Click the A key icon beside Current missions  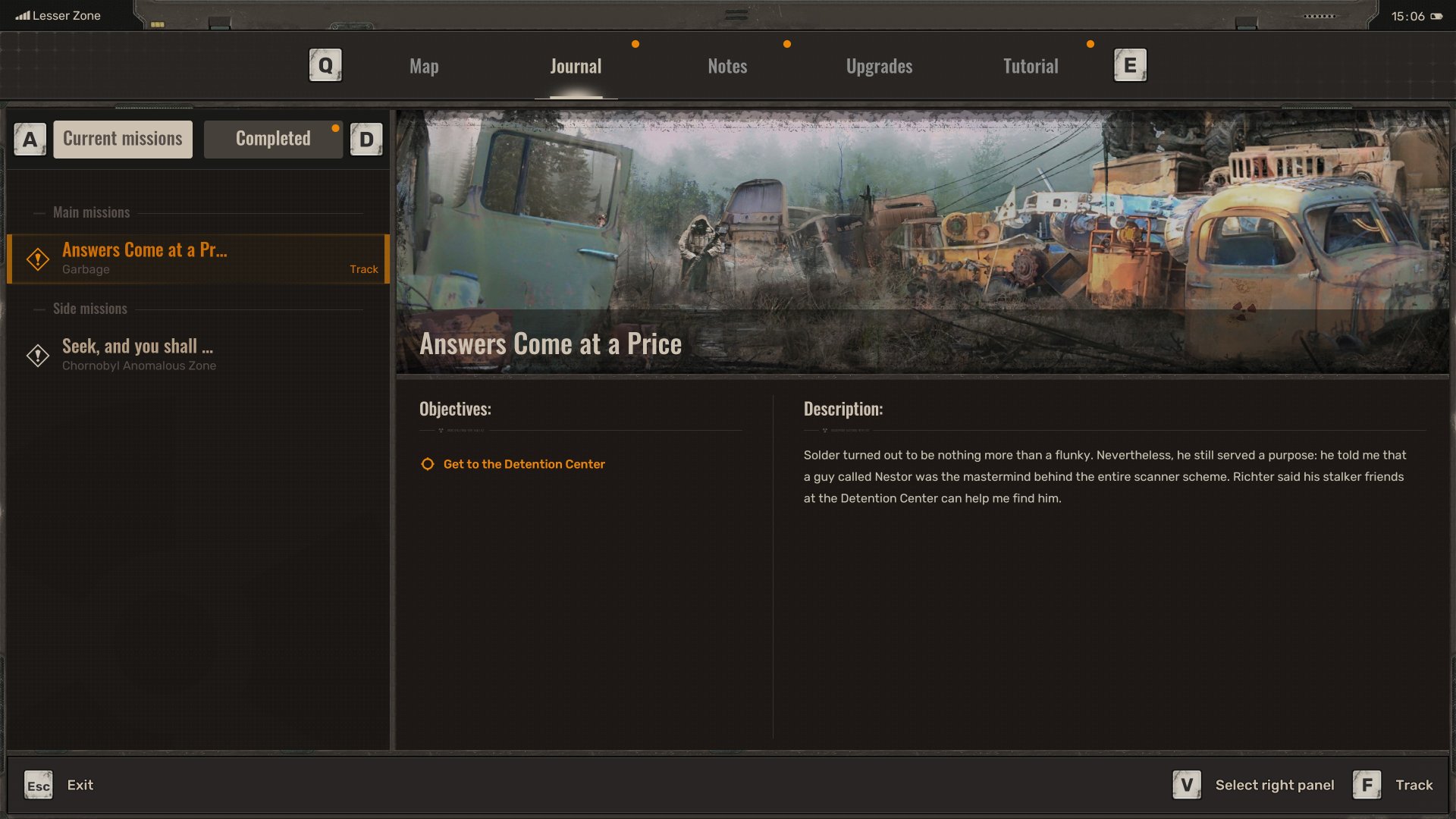pyautogui.click(x=30, y=140)
